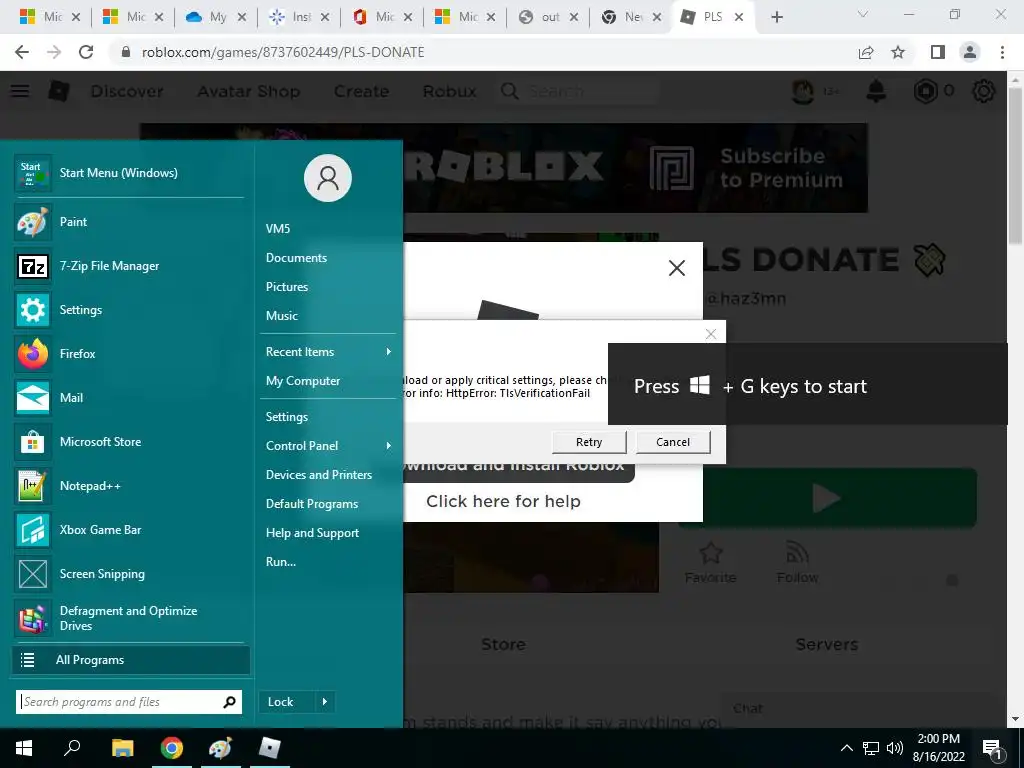Open Music folder

tap(281, 316)
